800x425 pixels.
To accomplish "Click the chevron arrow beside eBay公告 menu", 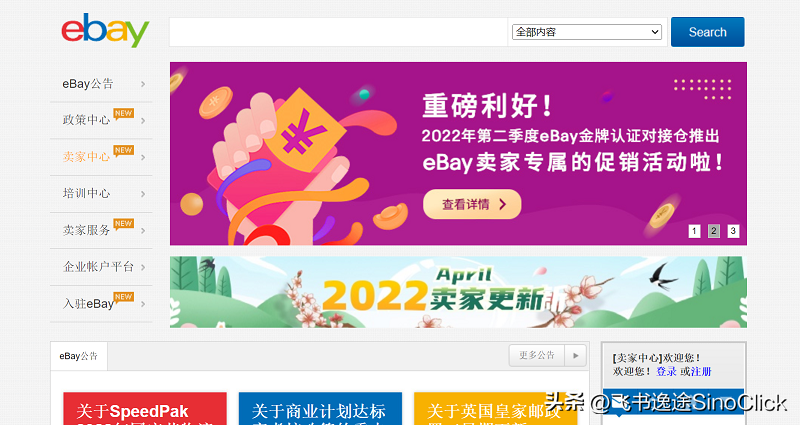I will (x=143, y=84).
